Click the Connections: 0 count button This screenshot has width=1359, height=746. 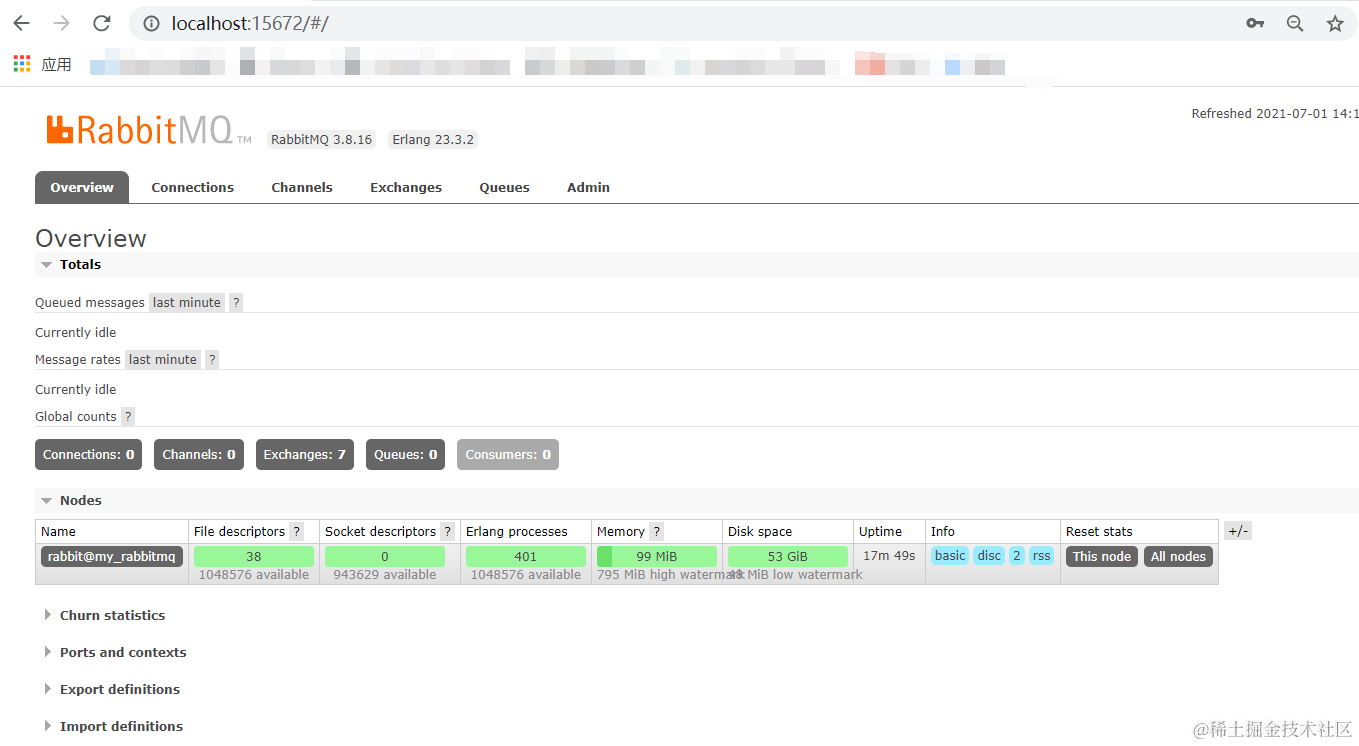pos(88,454)
